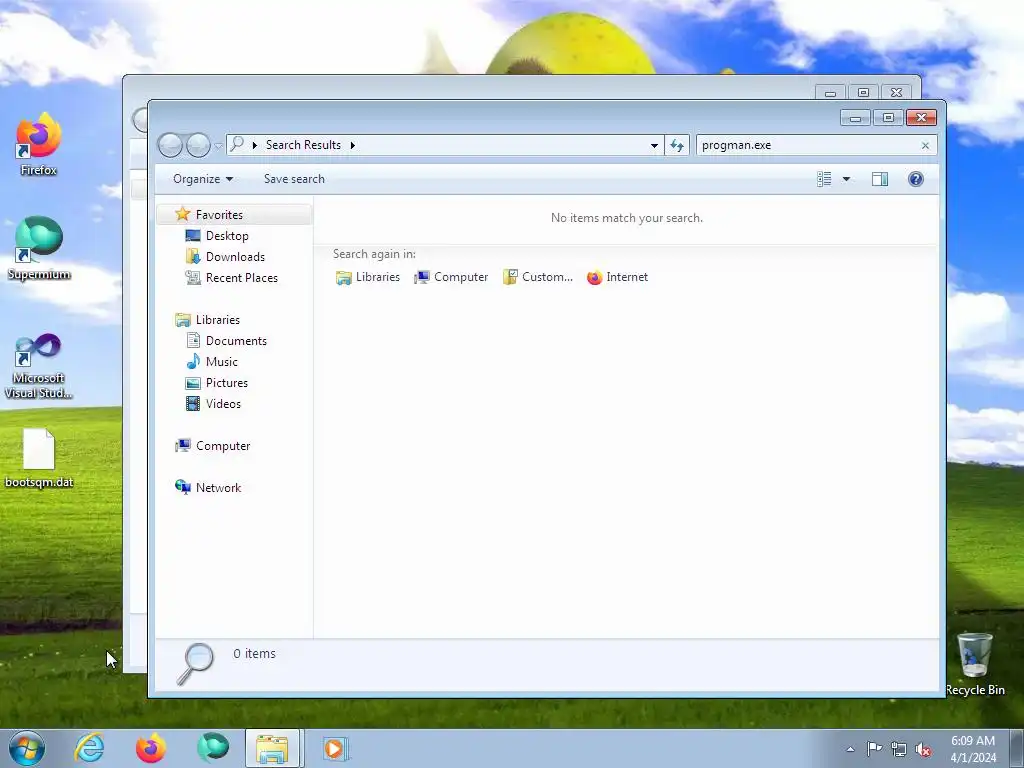Minimize the front Search Results window

pyautogui.click(x=855, y=118)
